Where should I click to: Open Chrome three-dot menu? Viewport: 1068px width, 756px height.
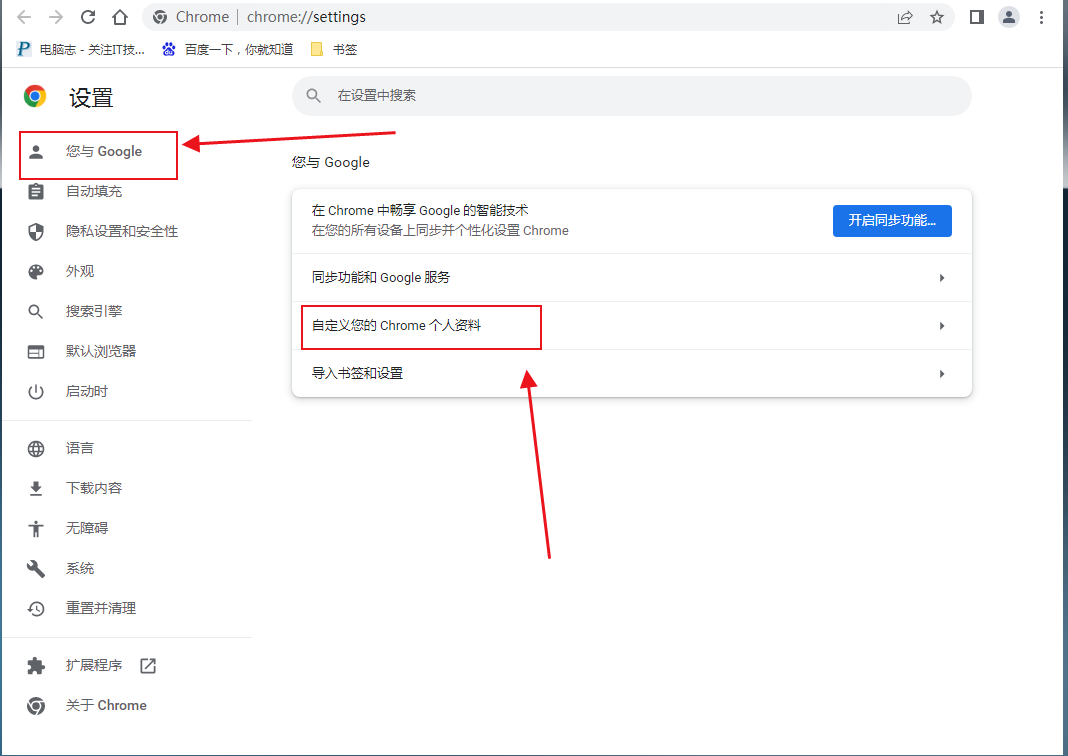click(x=1041, y=17)
